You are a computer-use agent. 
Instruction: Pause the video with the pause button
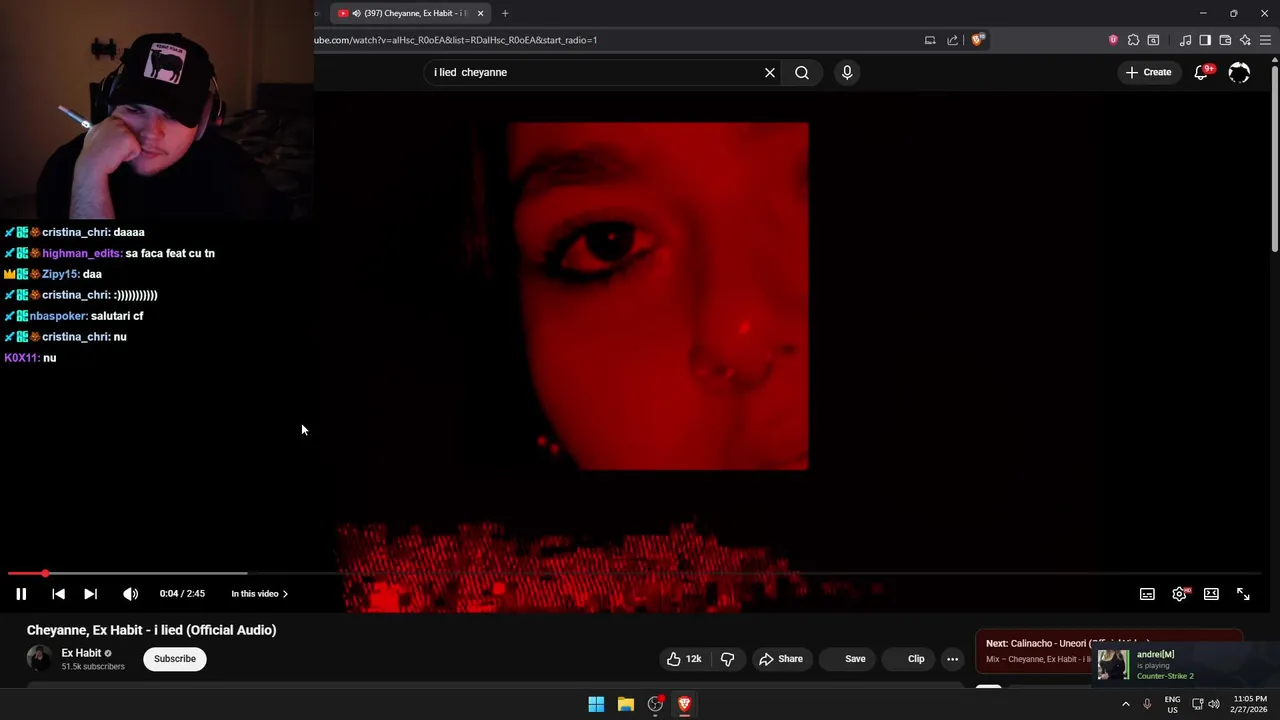coord(21,594)
